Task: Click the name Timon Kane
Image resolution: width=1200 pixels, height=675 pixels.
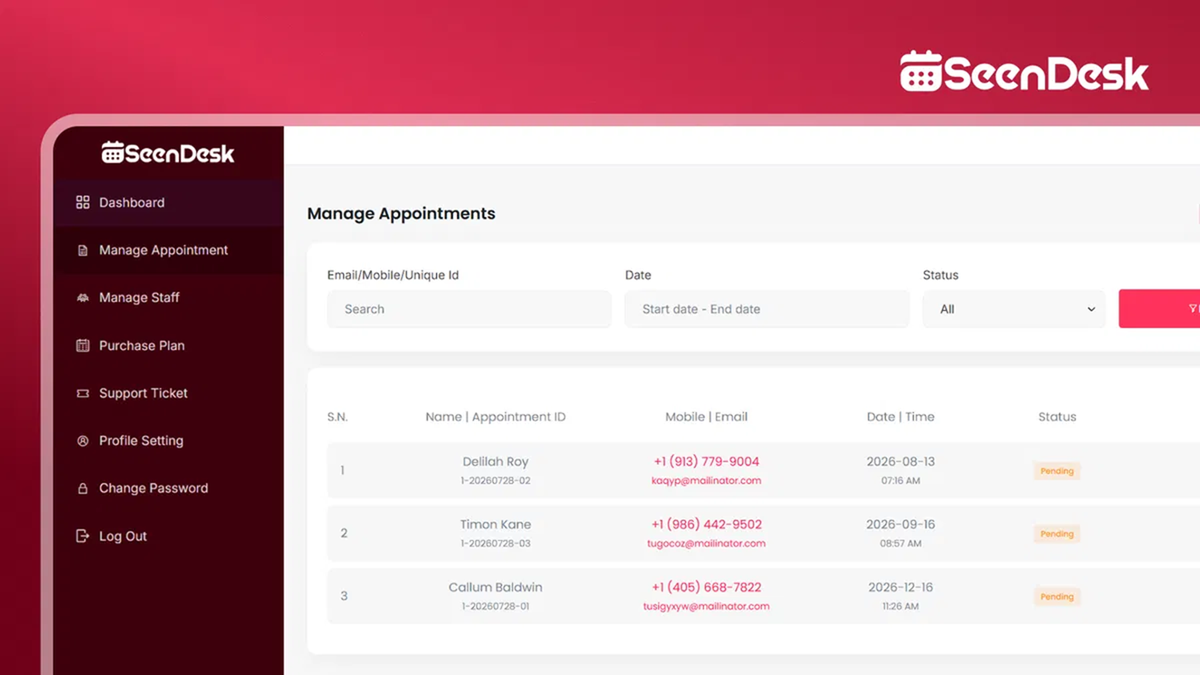Action: [x=495, y=525]
